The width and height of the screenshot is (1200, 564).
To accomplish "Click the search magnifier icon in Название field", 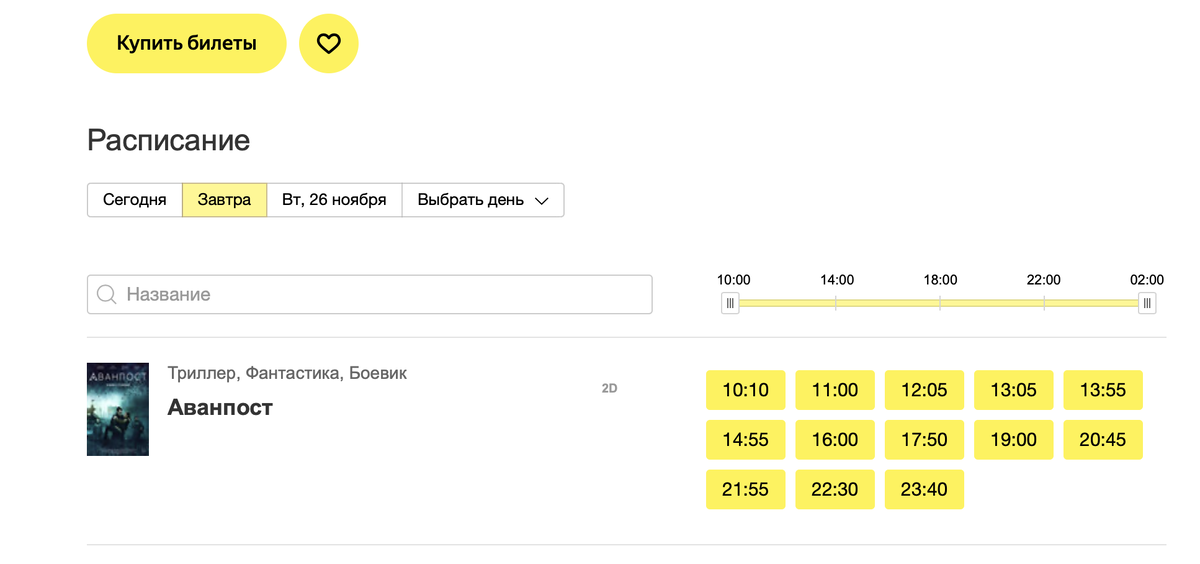I will coord(107,295).
